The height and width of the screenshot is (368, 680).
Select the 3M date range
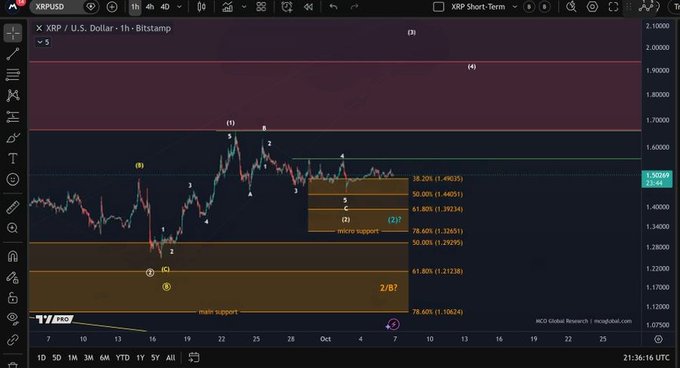tap(88, 358)
